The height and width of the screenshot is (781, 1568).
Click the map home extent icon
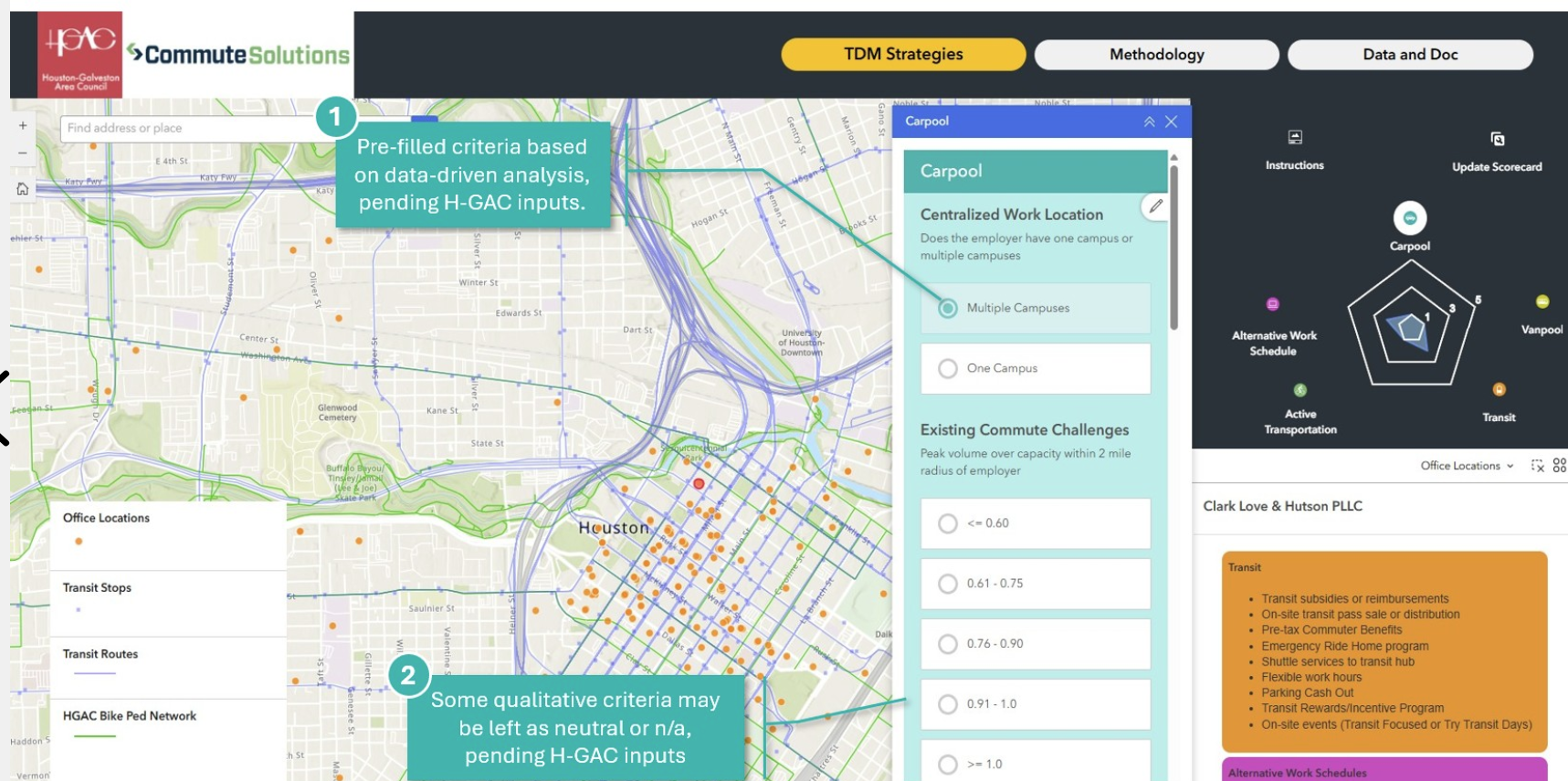[x=23, y=189]
